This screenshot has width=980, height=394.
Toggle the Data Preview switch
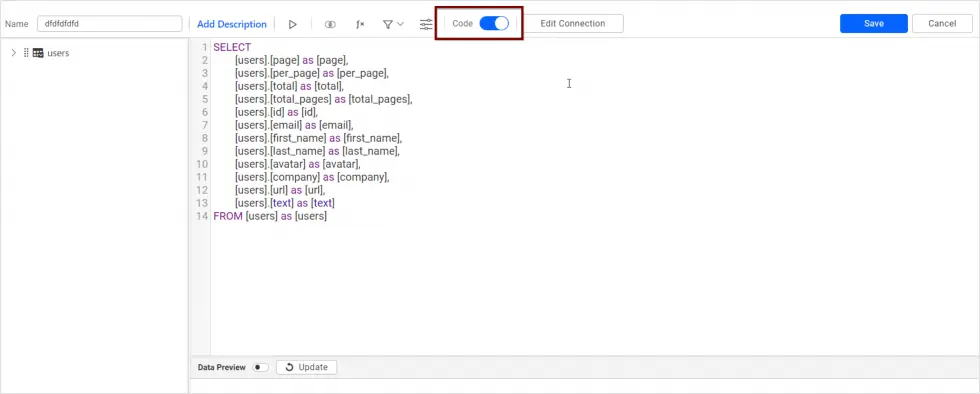pyautogui.click(x=260, y=368)
